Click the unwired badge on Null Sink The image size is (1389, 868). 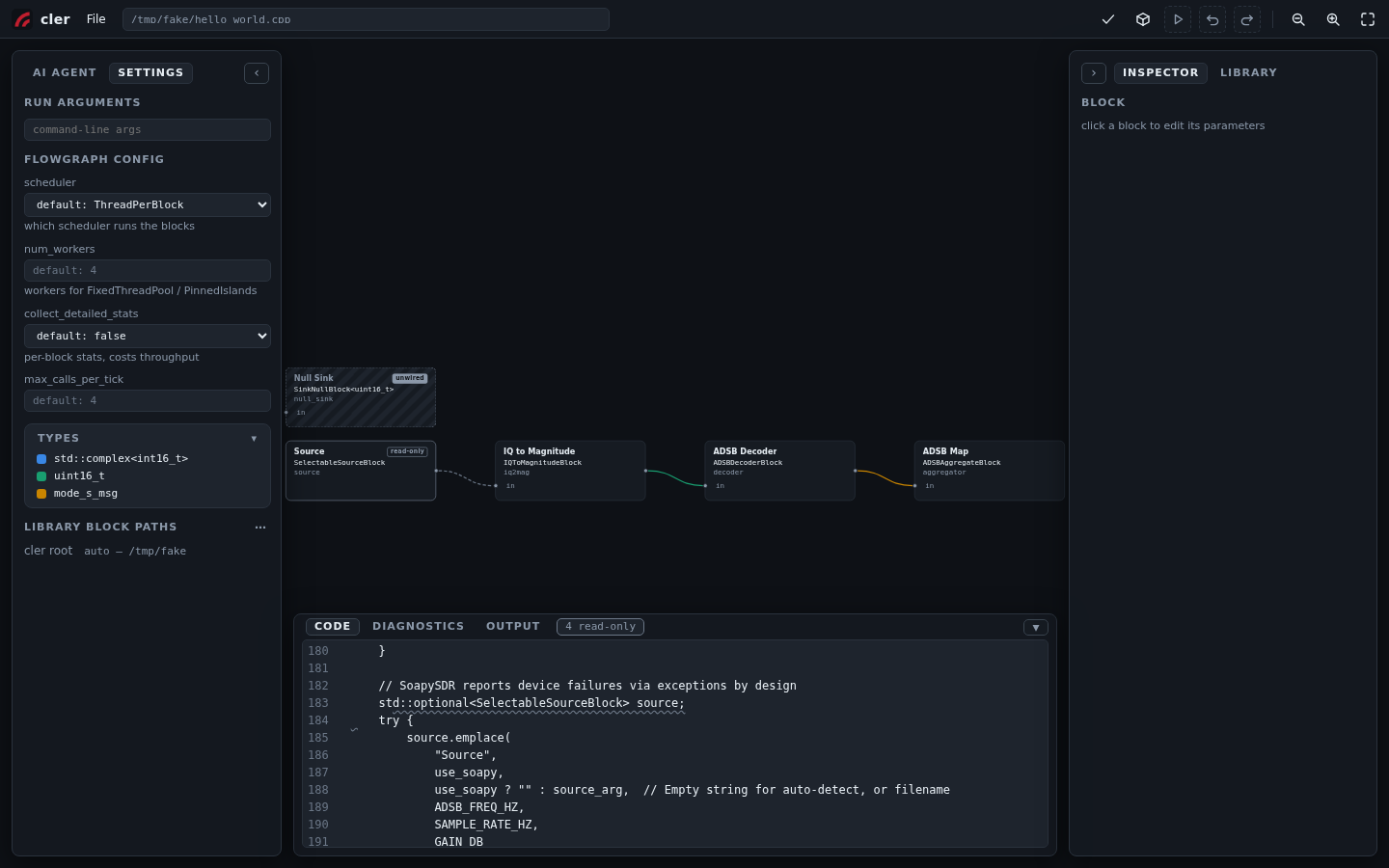(409, 378)
